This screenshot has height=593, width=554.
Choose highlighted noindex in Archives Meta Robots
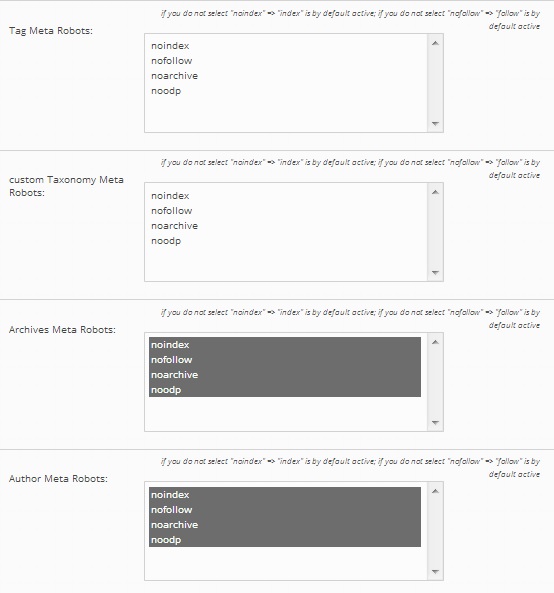285,345
